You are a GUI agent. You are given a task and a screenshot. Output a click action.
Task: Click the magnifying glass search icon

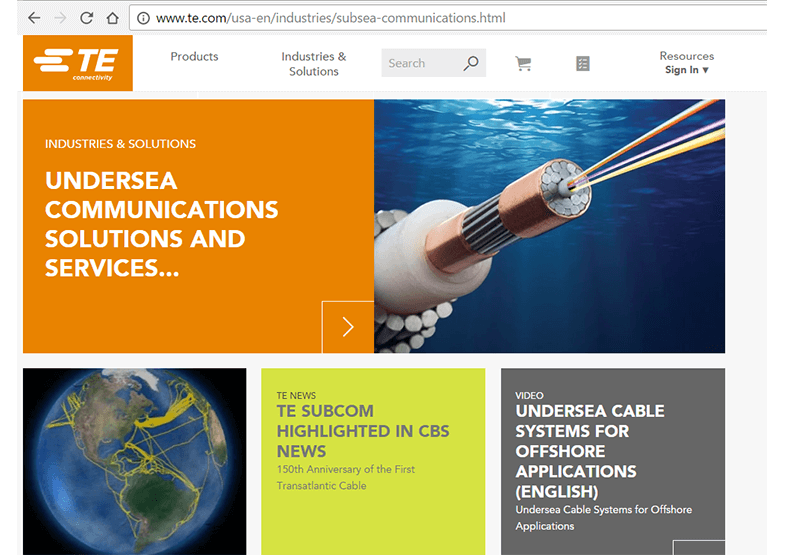click(471, 63)
